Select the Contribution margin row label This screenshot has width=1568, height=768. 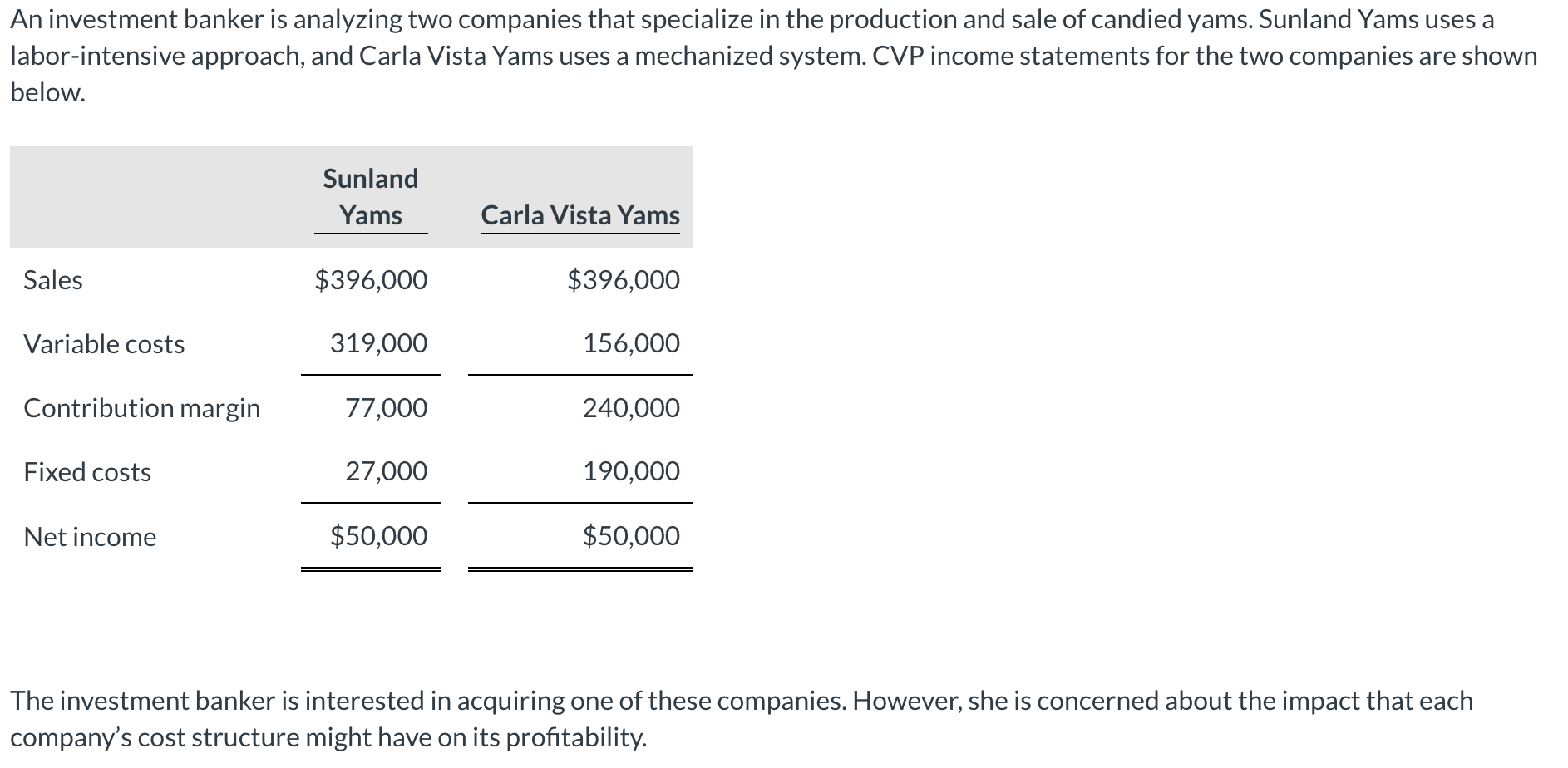pos(142,408)
